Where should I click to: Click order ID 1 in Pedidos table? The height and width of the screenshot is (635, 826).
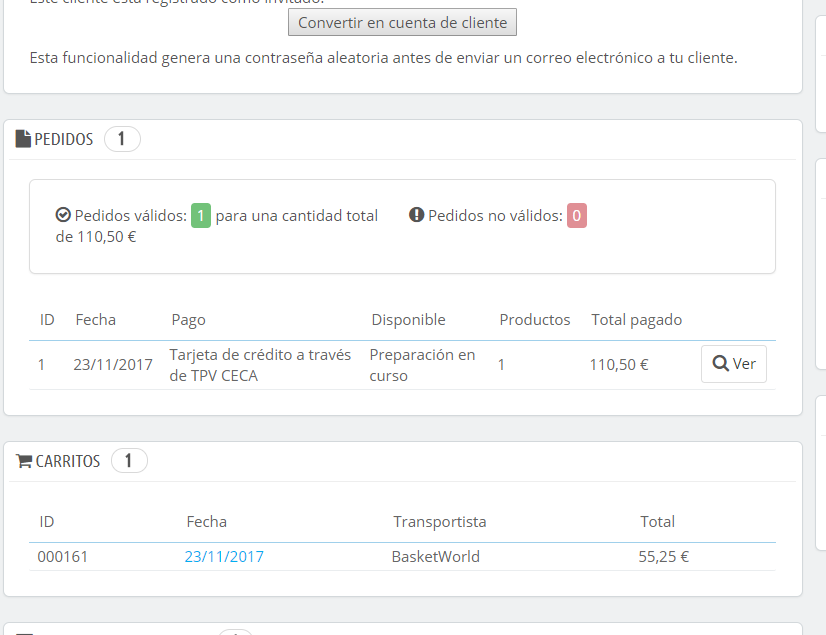tap(41, 365)
